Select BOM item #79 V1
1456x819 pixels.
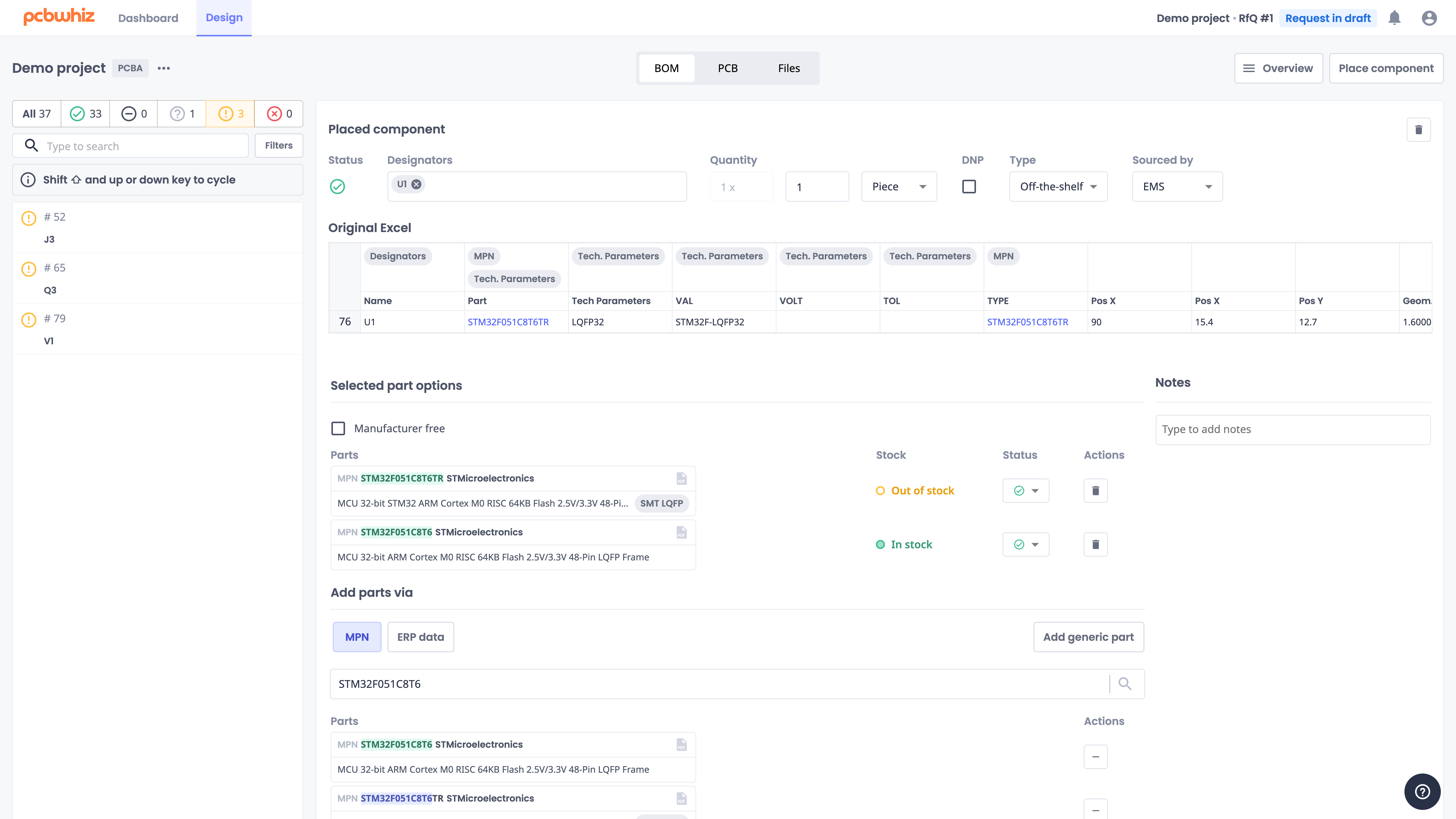point(158,330)
